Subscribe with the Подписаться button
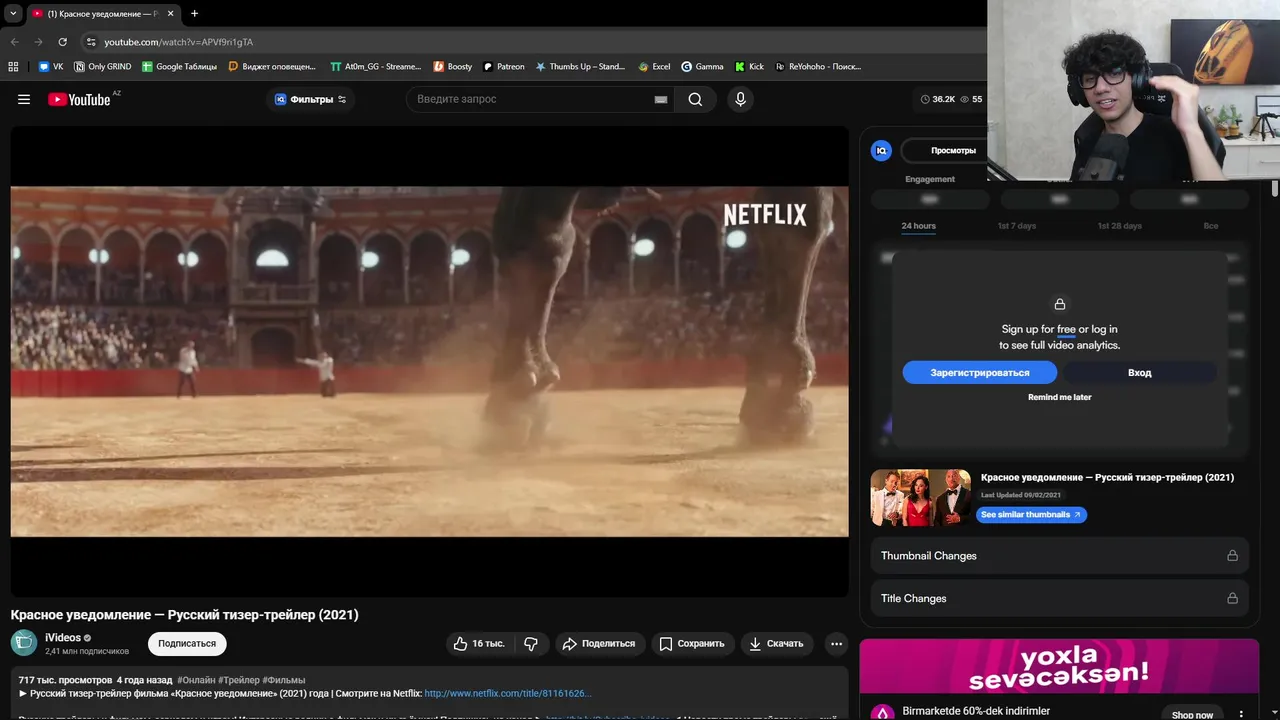 [x=187, y=643]
